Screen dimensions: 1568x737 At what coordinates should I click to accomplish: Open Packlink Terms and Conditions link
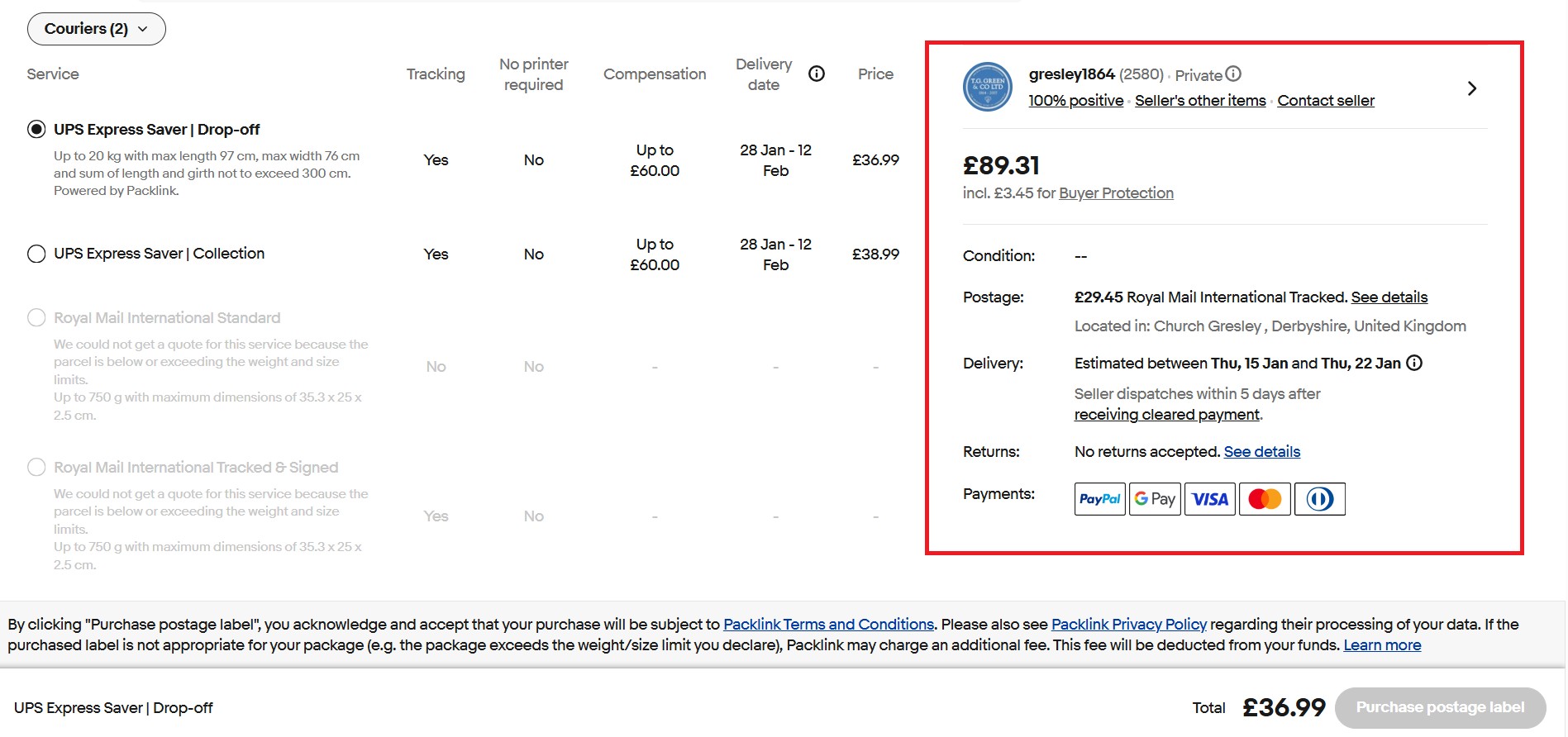click(828, 625)
